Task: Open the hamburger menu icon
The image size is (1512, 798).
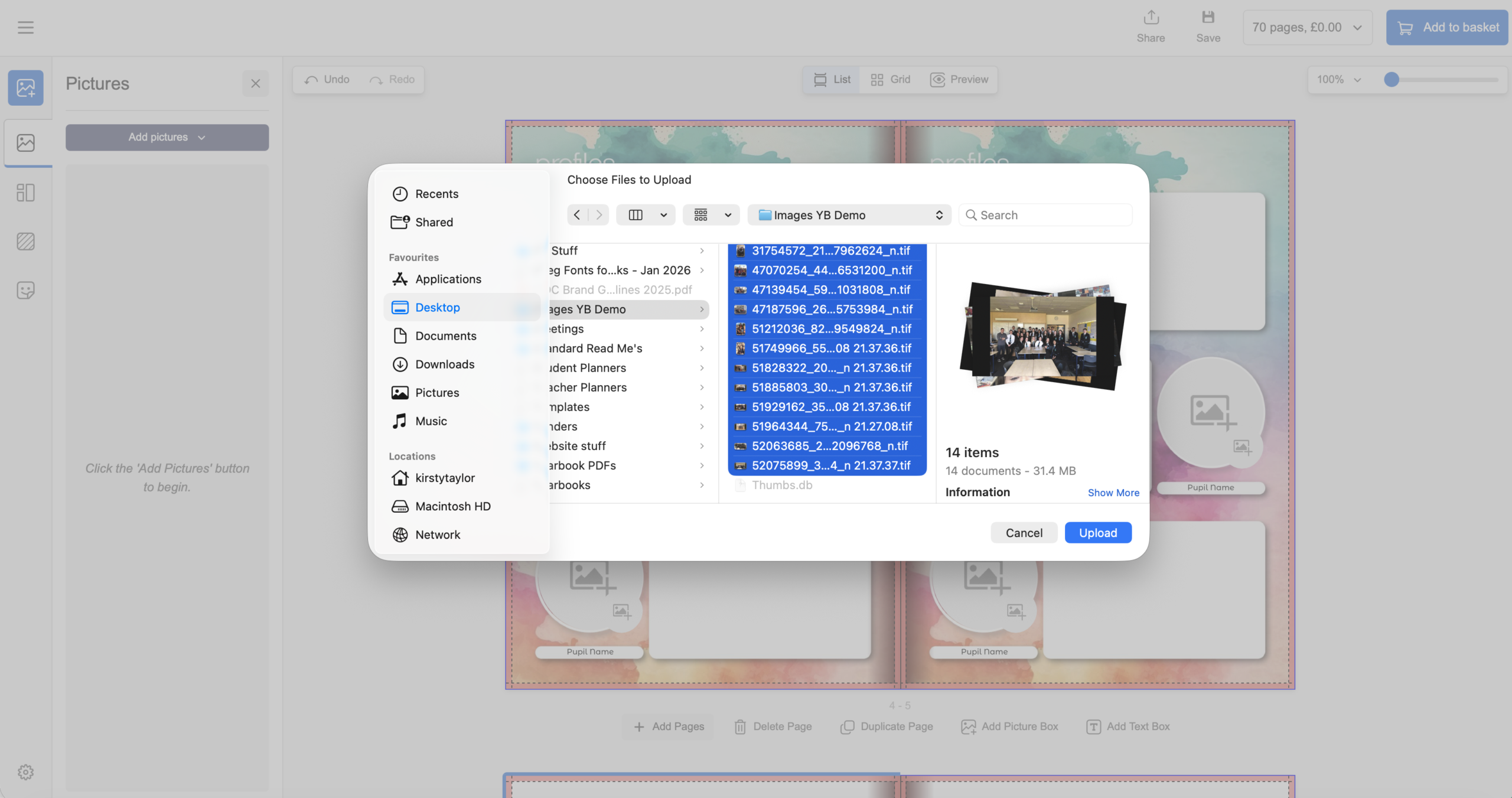Action: pos(25,27)
